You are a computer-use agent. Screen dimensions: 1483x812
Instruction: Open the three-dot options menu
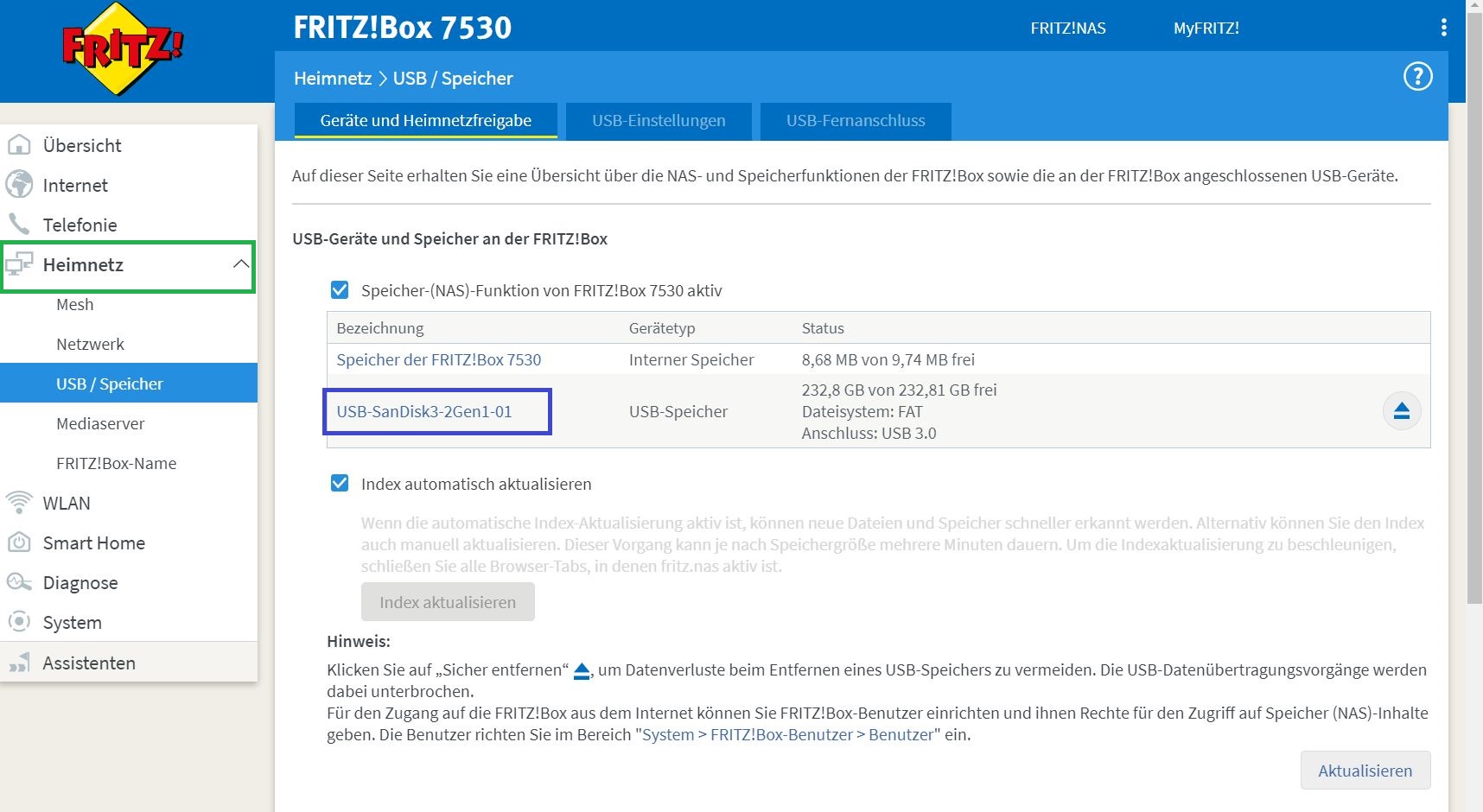click(x=1443, y=28)
